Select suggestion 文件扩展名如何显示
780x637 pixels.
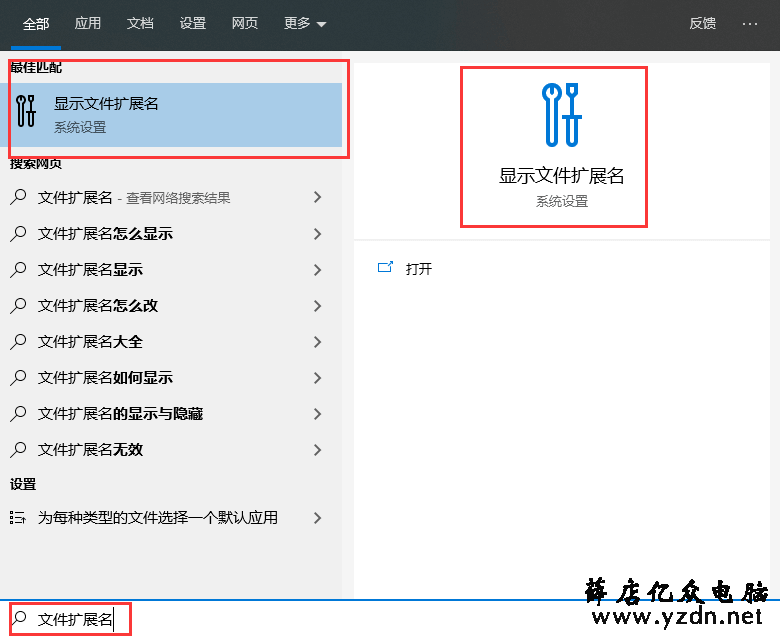pos(171,378)
